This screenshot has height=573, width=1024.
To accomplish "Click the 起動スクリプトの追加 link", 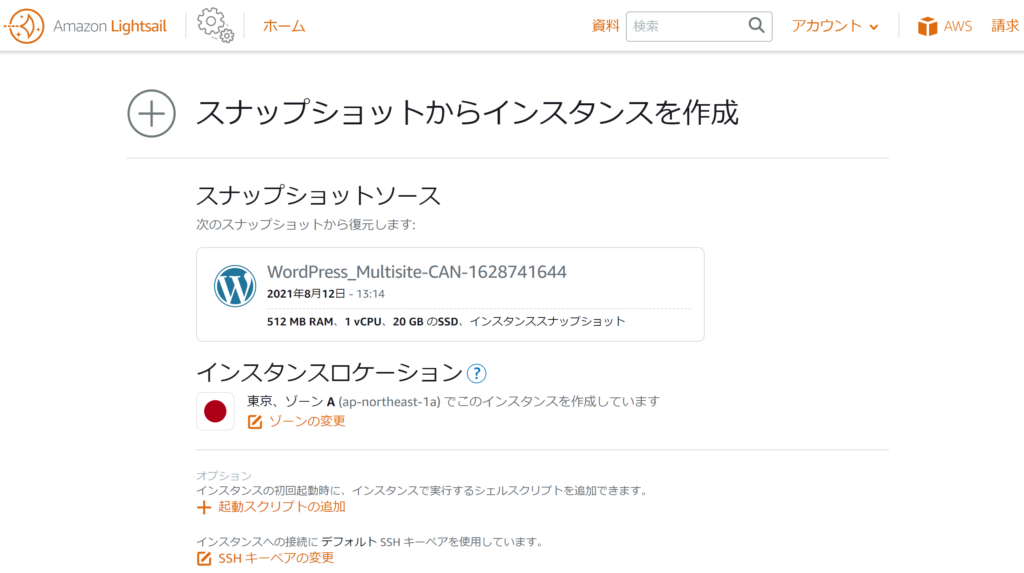I will [x=276, y=507].
